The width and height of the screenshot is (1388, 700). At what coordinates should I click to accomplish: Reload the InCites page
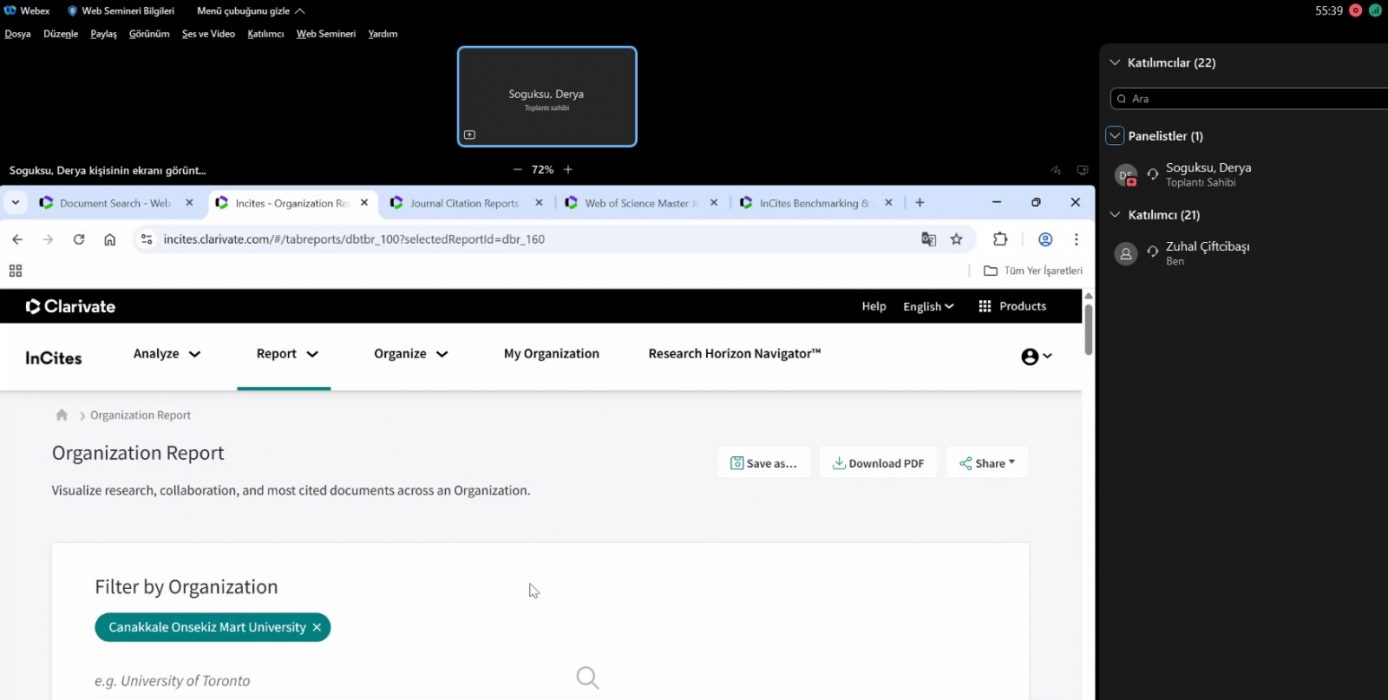tap(79, 239)
